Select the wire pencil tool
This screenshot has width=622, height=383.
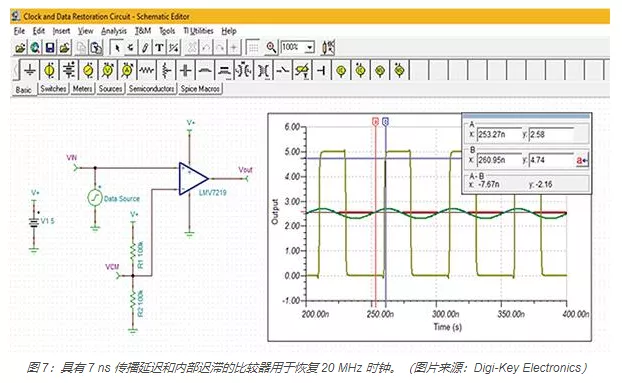pyautogui.click(x=145, y=48)
